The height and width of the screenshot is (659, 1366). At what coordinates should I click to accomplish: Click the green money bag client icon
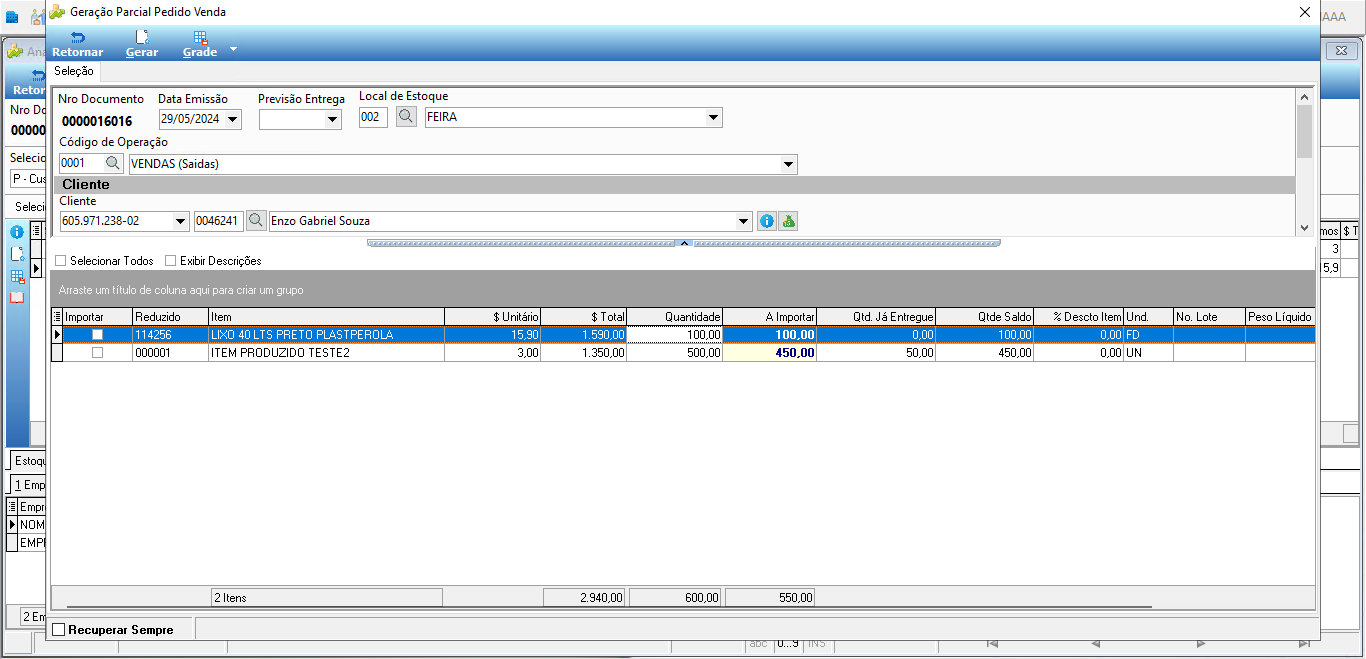pos(788,221)
